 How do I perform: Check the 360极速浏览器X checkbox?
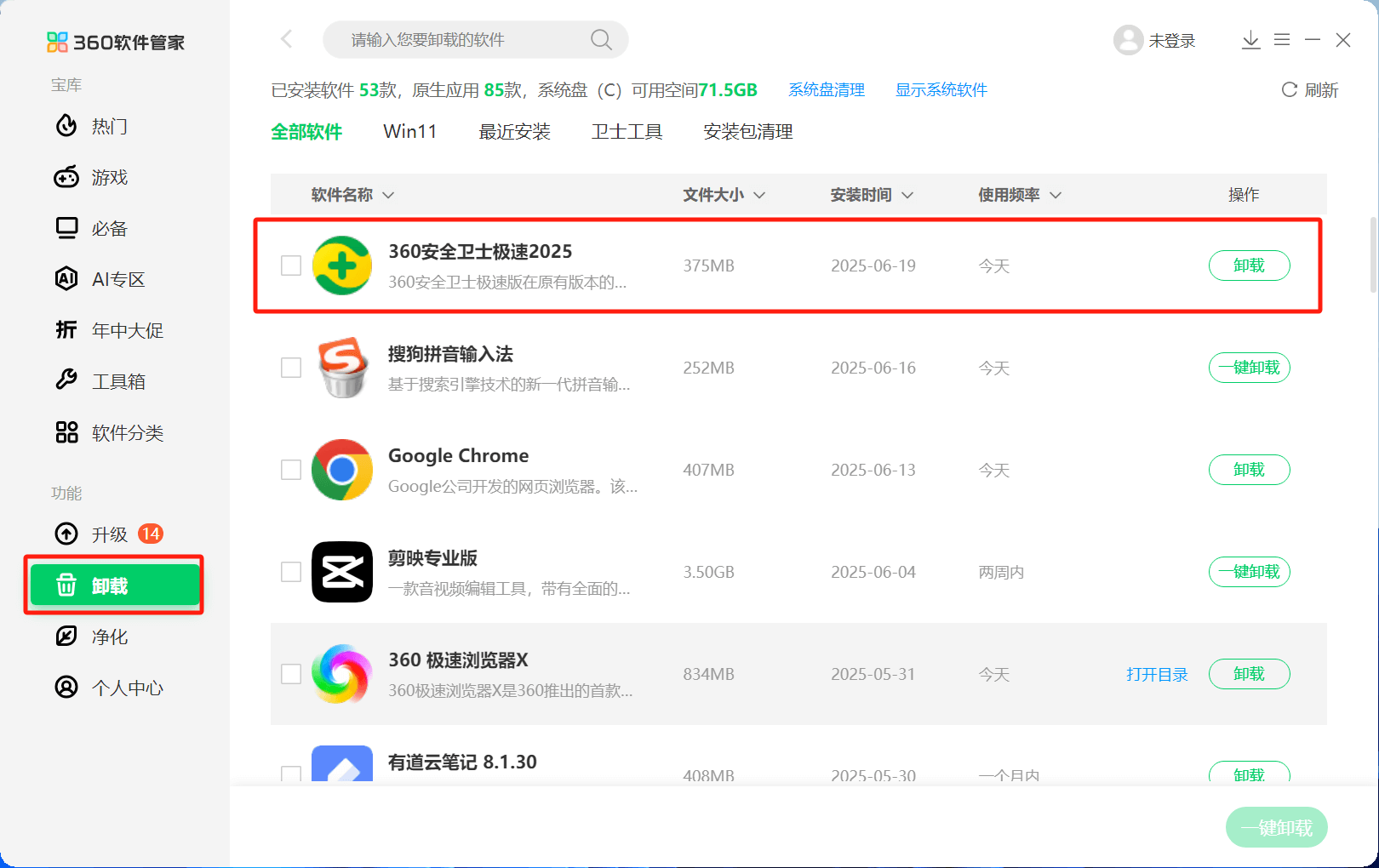point(291,674)
